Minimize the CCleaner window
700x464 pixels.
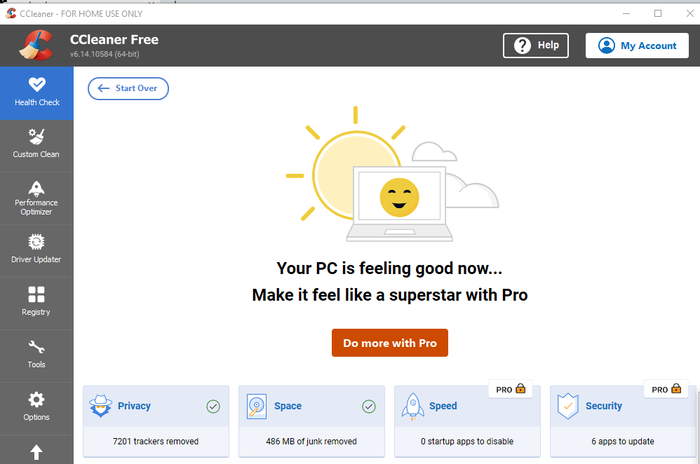626,13
